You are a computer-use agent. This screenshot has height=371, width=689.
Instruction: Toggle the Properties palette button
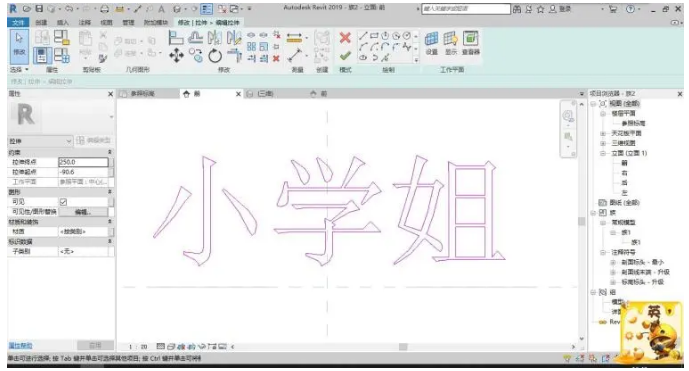pyautogui.click(x=42, y=56)
